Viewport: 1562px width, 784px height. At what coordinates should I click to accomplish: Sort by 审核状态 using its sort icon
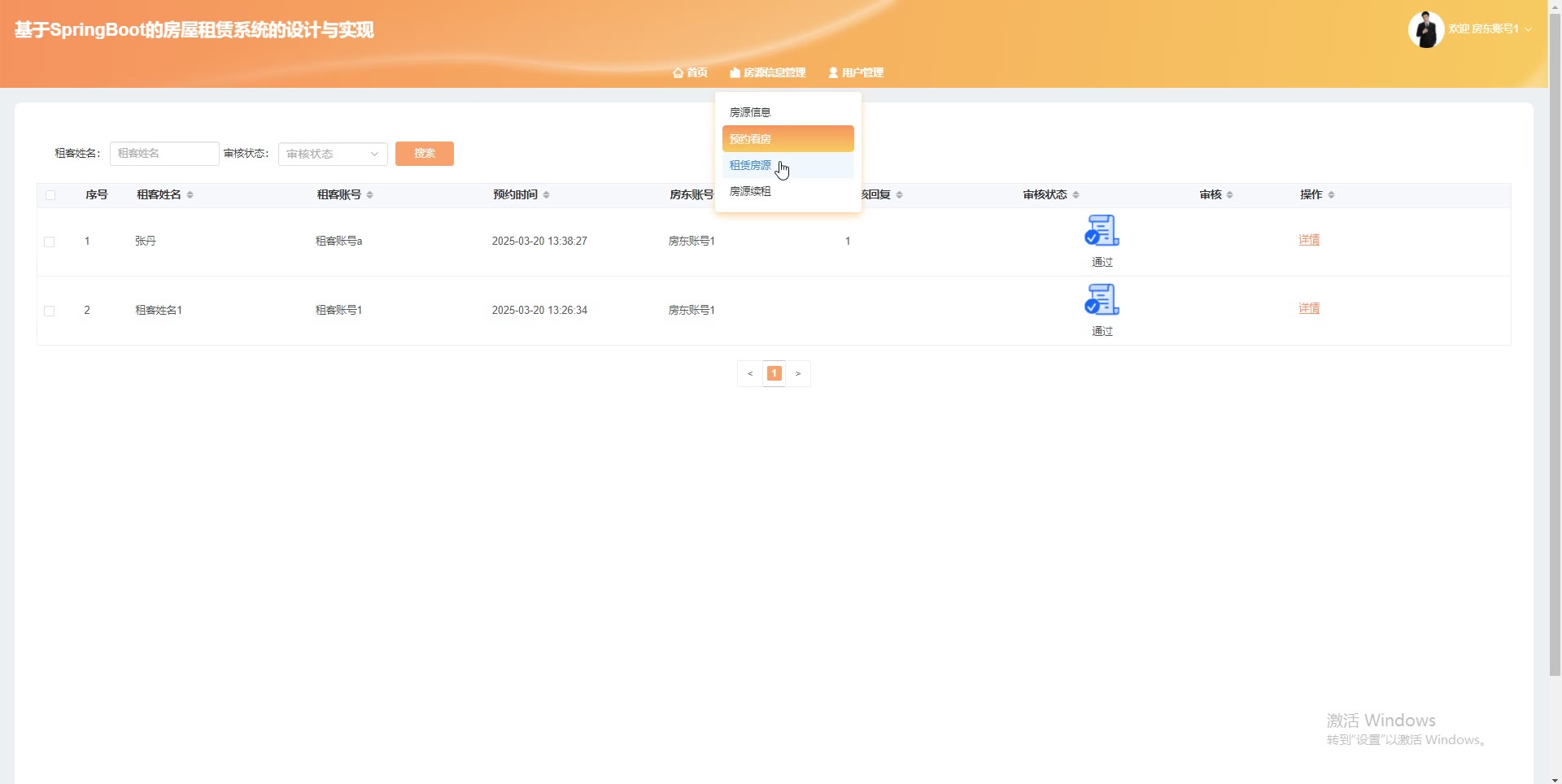tap(1076, 195)
